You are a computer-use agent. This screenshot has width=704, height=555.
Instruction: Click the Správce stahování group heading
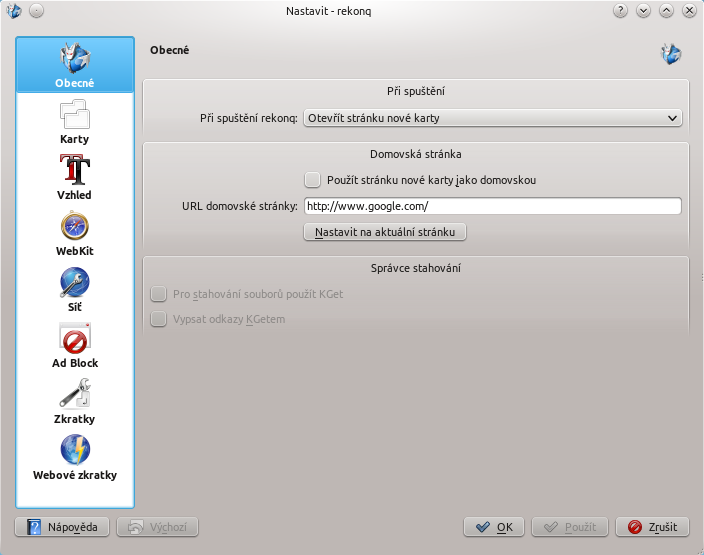(x=416, y=268)
